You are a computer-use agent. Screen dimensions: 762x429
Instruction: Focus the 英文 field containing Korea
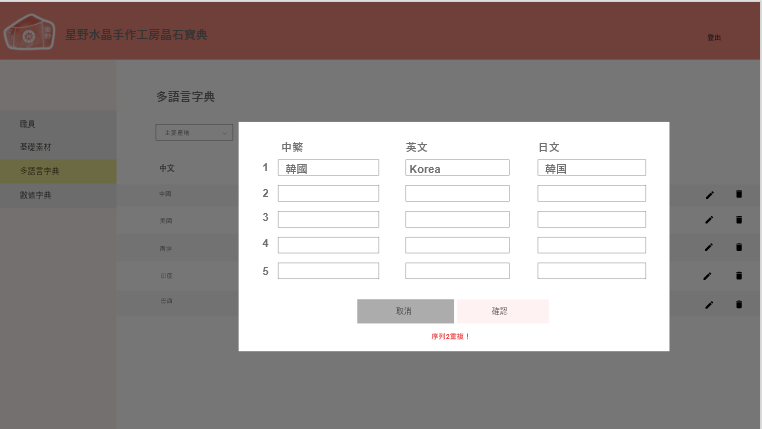point(457,168)
